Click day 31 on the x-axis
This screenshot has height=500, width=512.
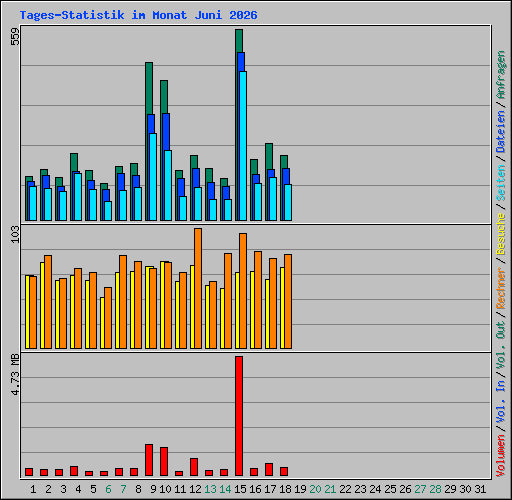(480, 489)
